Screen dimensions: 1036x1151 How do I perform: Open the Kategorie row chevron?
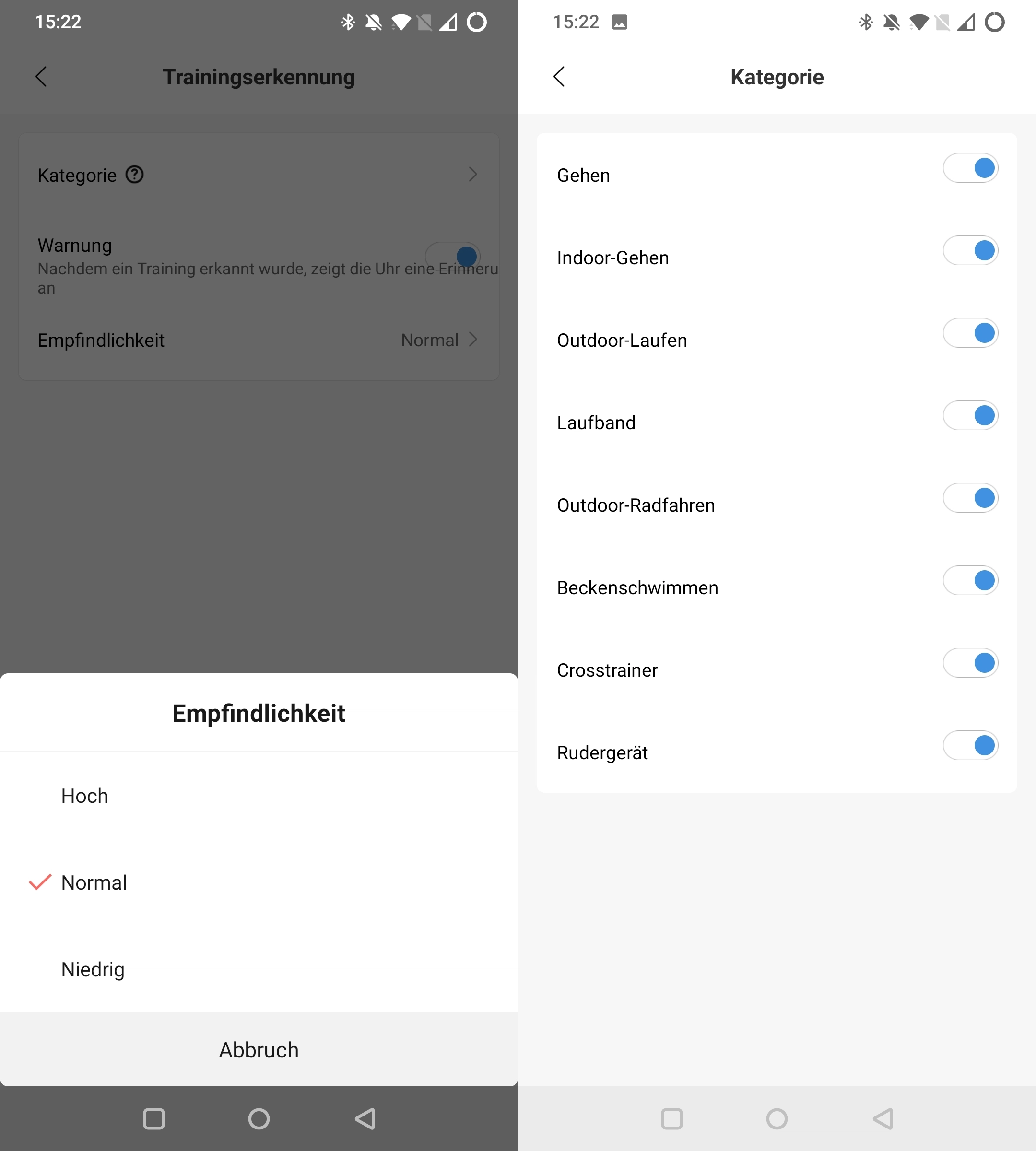click(x=472, y=174)
